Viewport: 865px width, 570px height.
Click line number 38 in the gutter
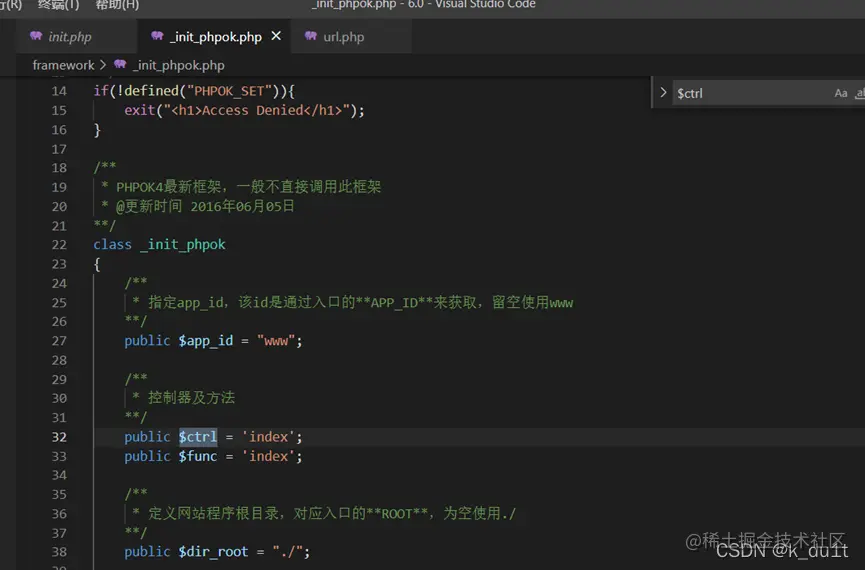(59, 552)
